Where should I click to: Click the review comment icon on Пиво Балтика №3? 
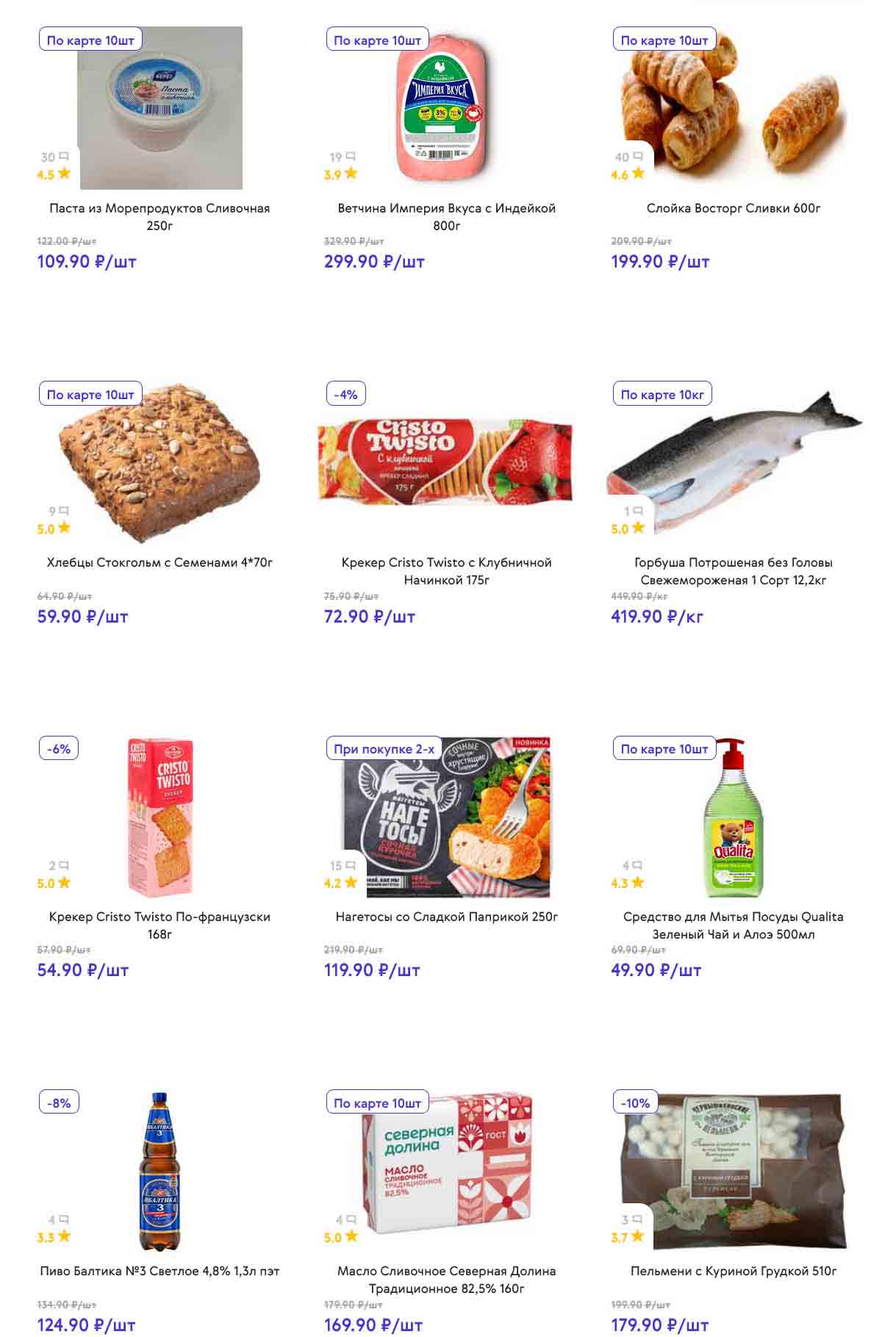[64, 1219]
